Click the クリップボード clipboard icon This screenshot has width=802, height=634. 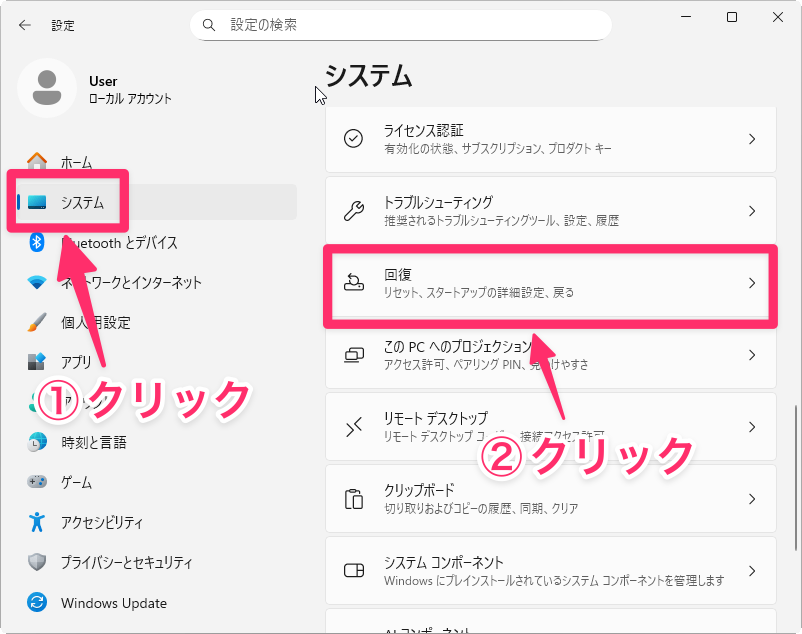tap(354, 499)
